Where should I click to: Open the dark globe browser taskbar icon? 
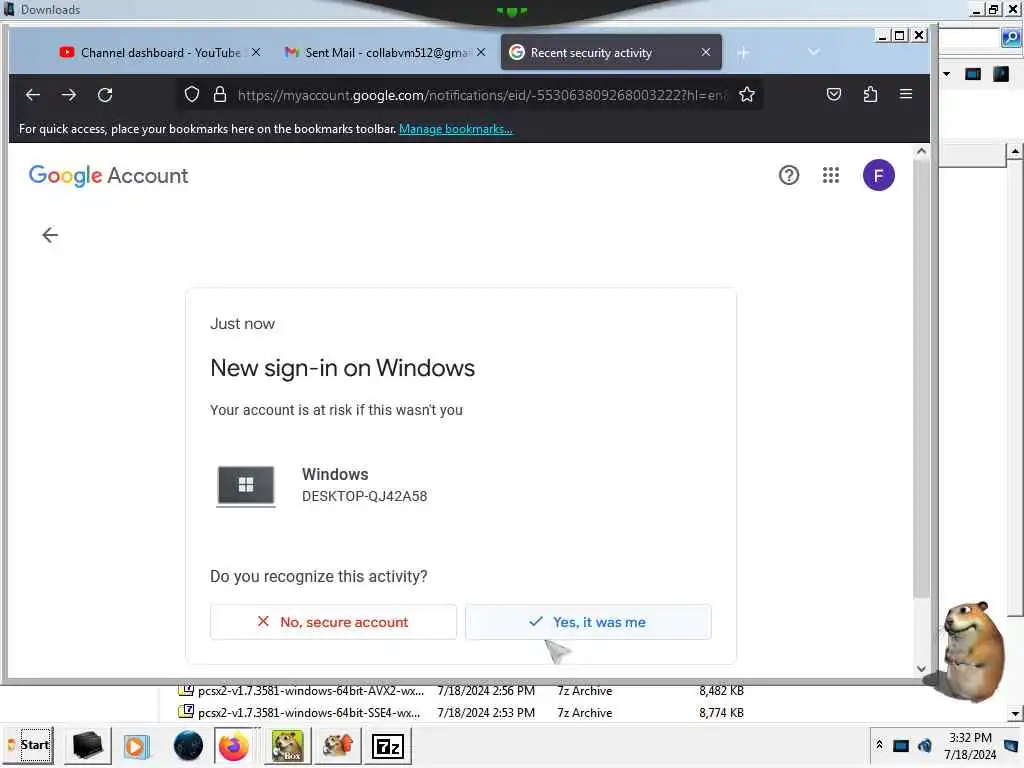189,746
